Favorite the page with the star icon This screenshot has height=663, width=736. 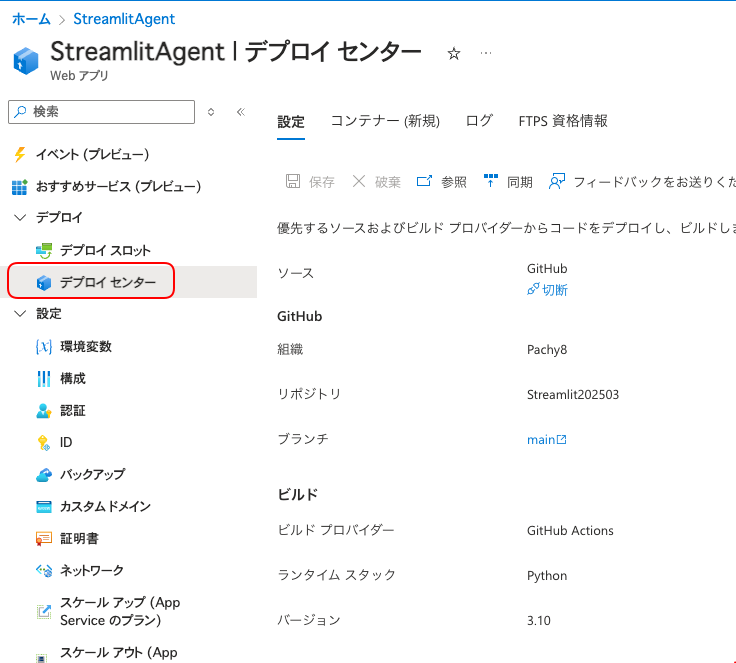pos(453,54)
